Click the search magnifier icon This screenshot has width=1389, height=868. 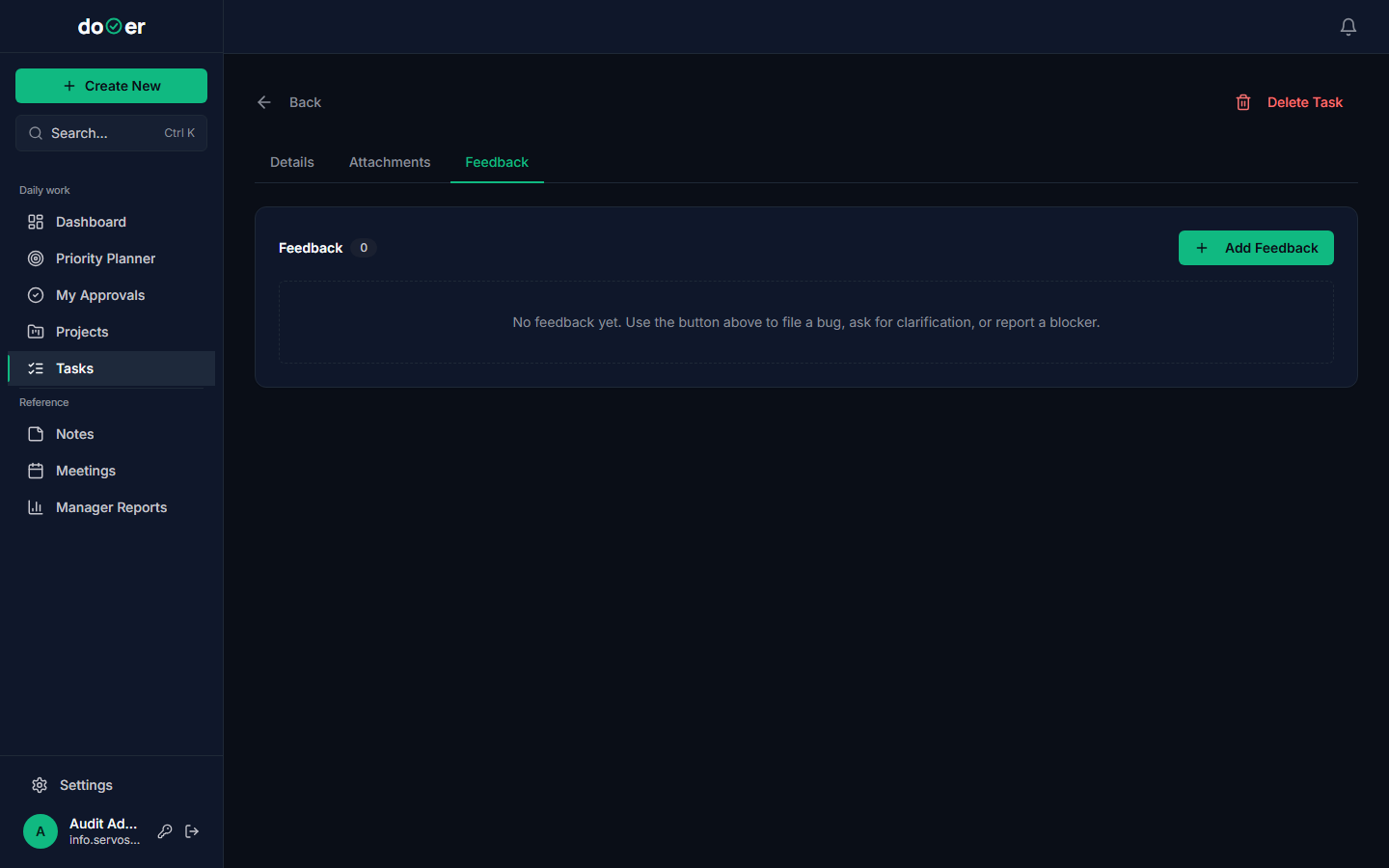[36, 133]
